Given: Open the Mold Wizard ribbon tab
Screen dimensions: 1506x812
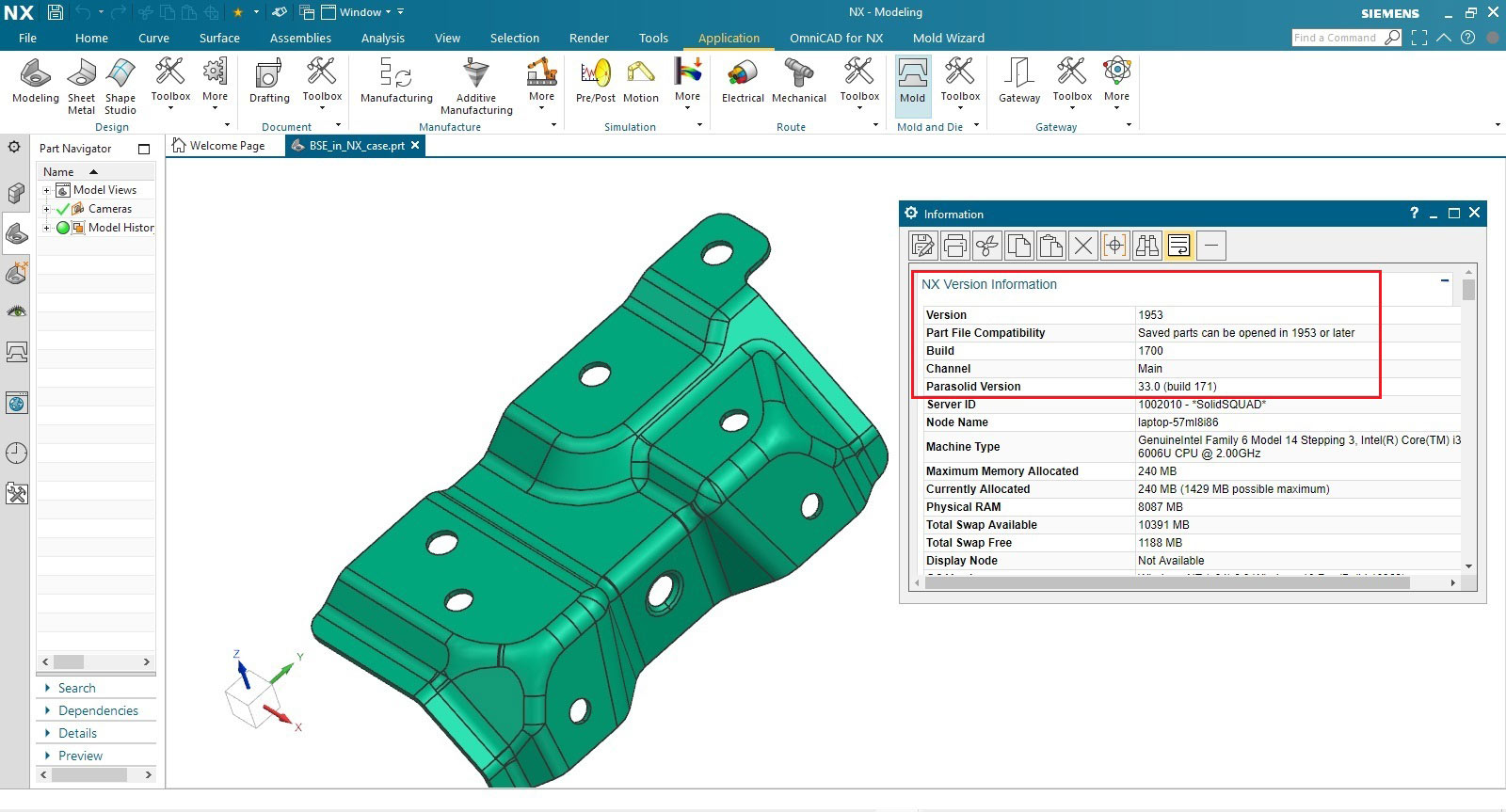Looking at the screenshot, I should pos(949,38).
